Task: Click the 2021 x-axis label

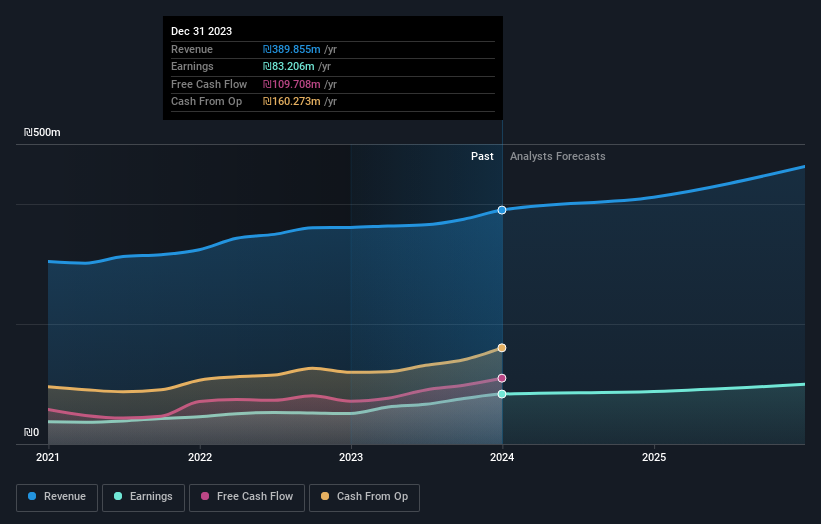Action: [x=48, y=458]
